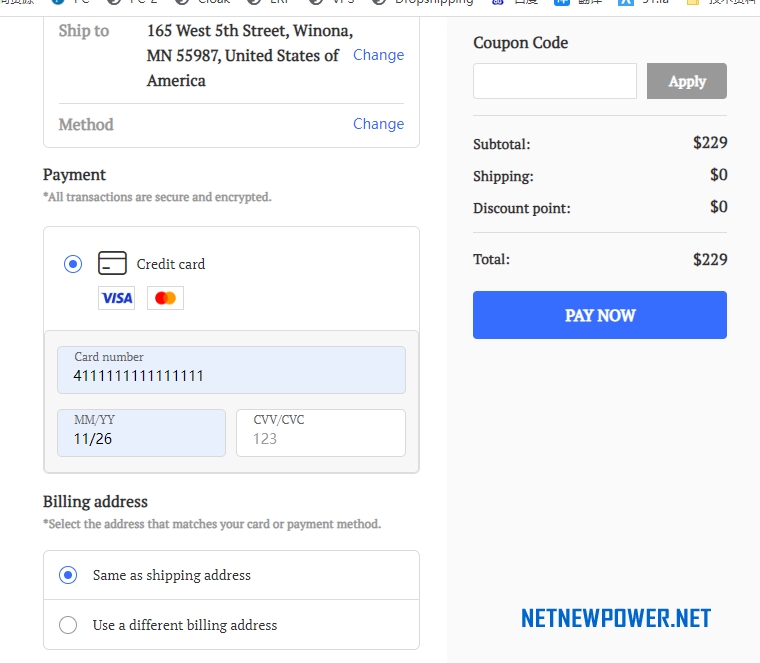Focus the Coupon Code input box

tap(555, 81)
